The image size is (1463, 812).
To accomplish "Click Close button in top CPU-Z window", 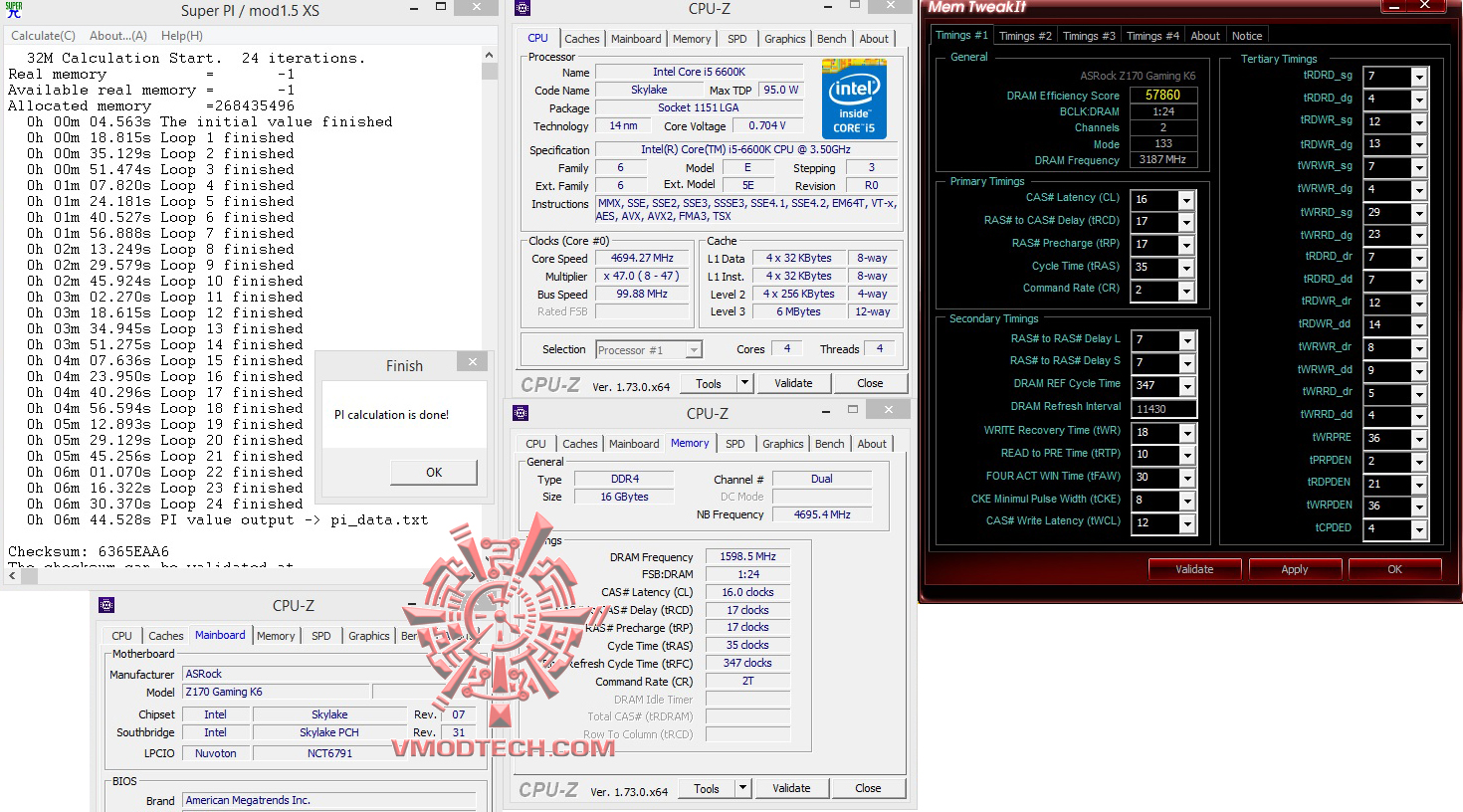I will click(x=870, y=383).
